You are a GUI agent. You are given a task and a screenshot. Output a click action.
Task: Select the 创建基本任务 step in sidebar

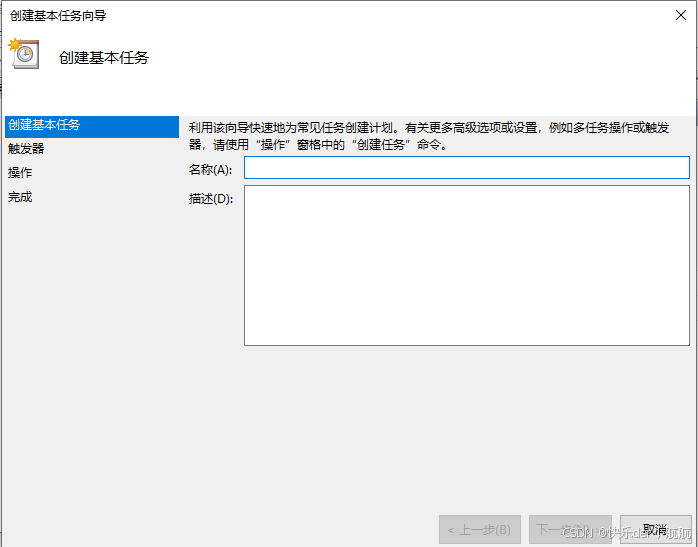(92, 126)
